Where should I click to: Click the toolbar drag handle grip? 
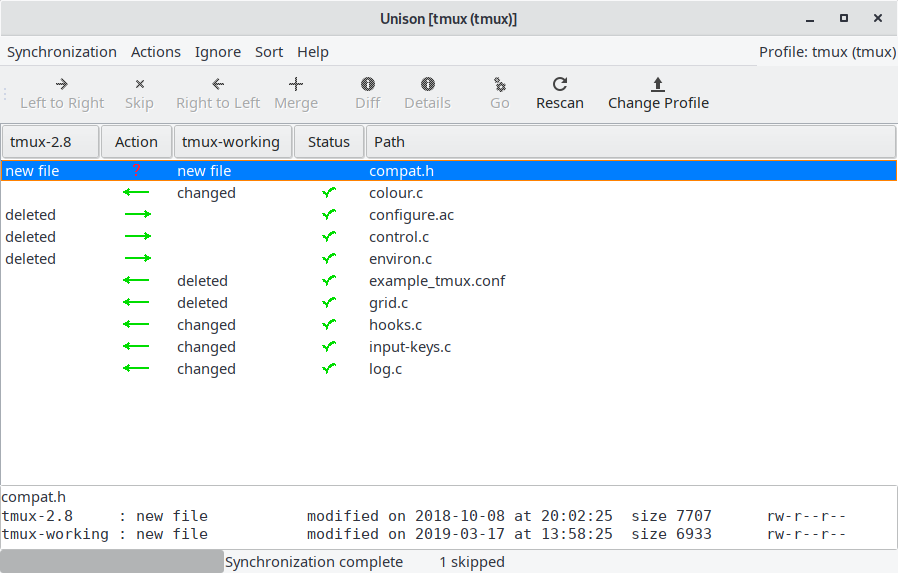tap(5, 94)
